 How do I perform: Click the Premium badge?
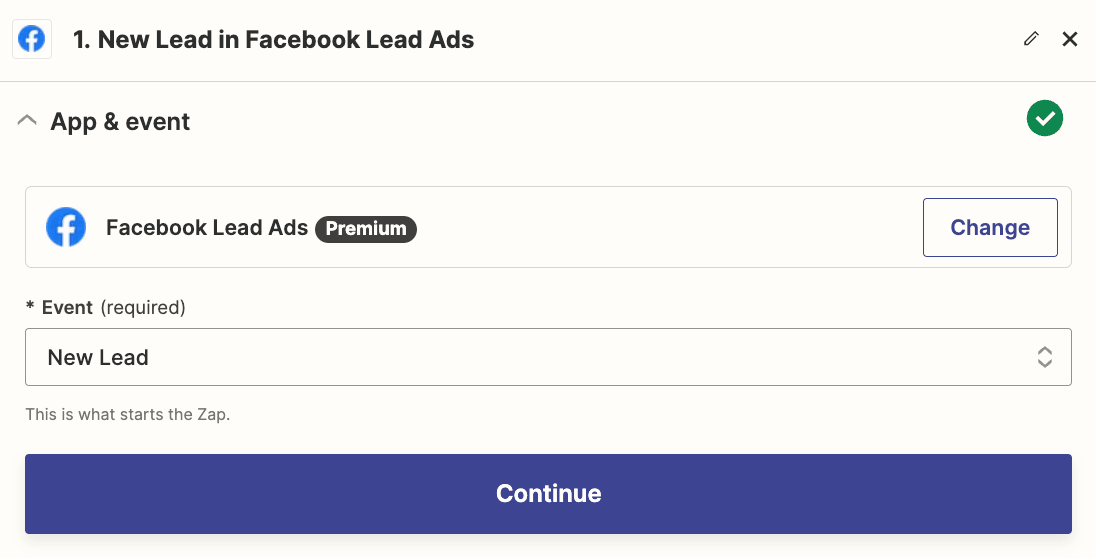pyautogui.click(x=366, y=228)
